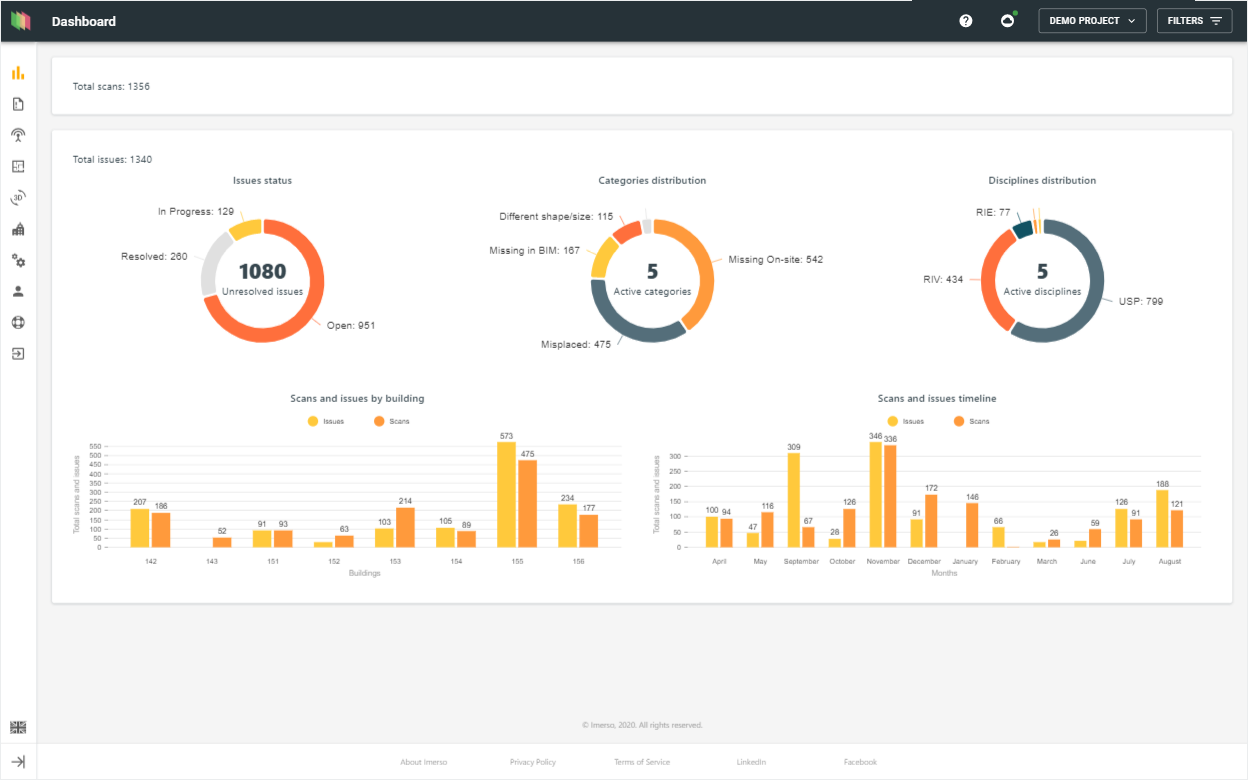Click the globe icon in sidebar
The width and height of the screenshot is (1248, 780).
click(x=17, y=321)
